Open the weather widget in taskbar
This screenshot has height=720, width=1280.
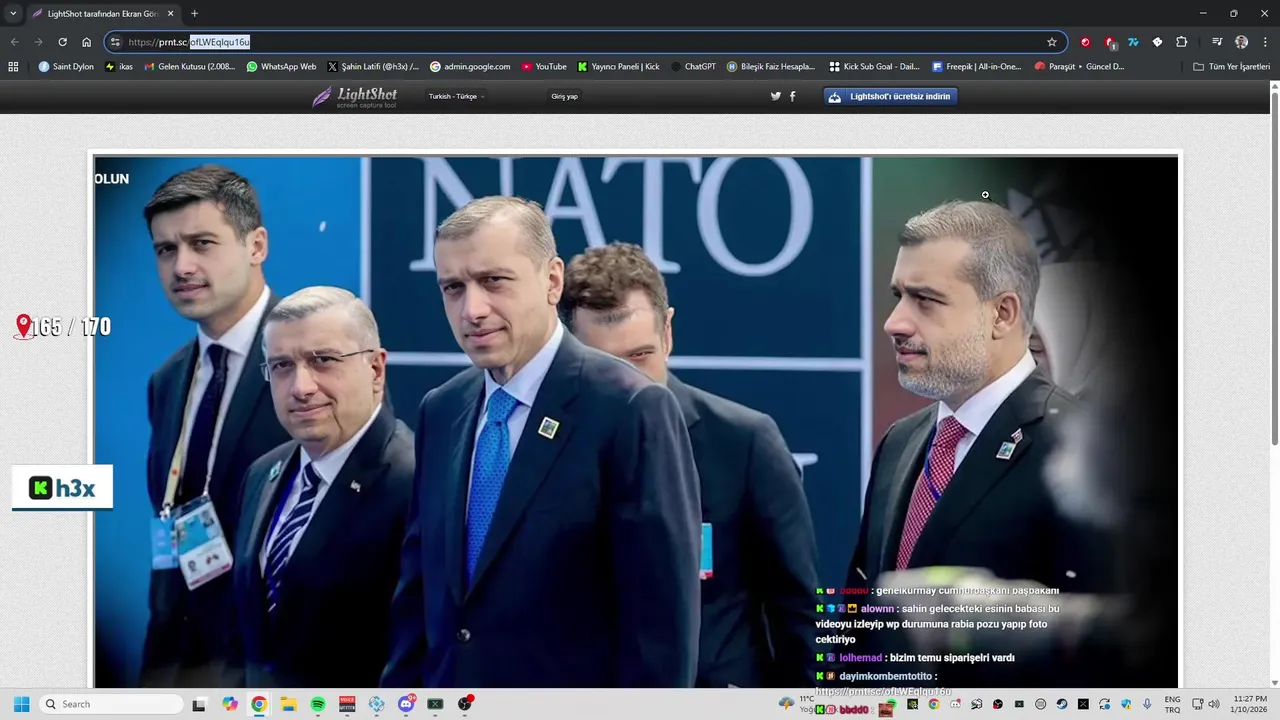[796, 704]
